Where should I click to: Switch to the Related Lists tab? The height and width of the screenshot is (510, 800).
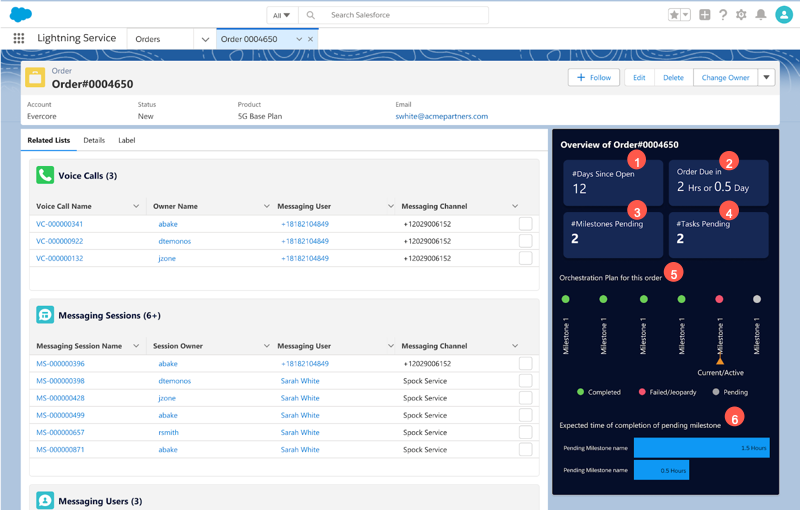(x=48, y=140)
